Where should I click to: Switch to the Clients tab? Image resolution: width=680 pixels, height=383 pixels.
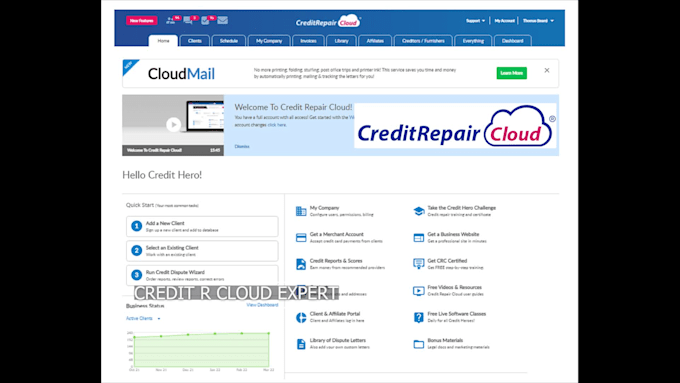pos(195,41)
